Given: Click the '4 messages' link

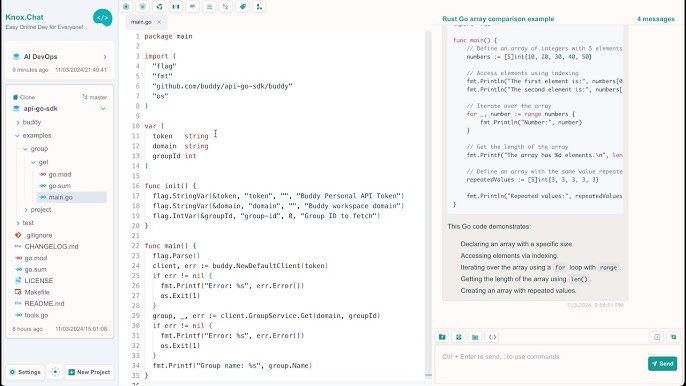Looking at the screenshot, I should point(655,19).
